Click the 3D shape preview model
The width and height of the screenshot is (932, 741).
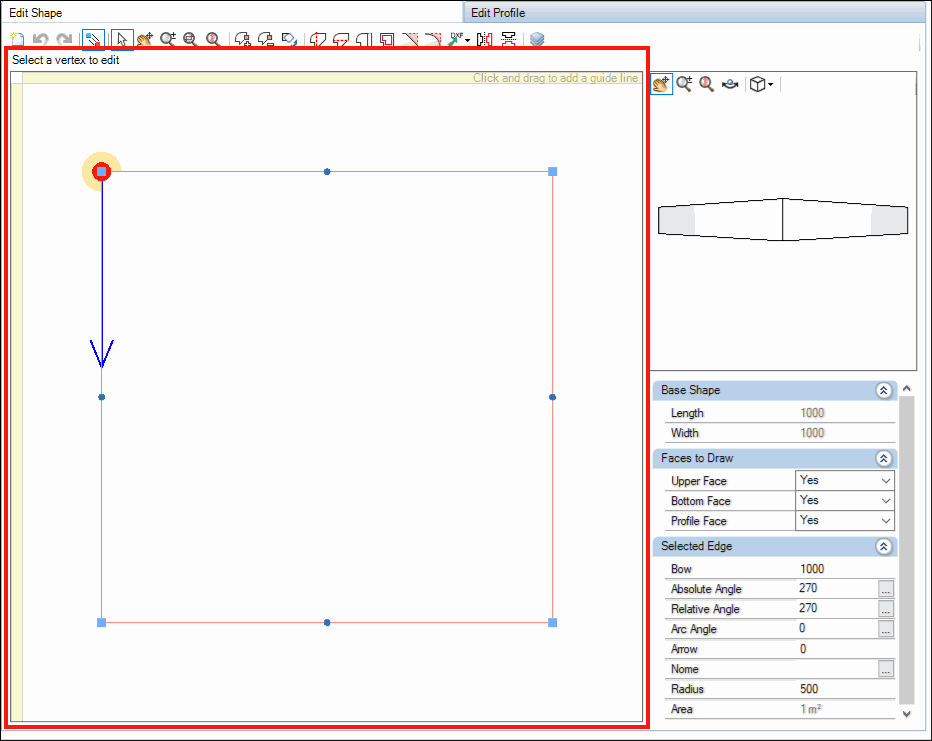coord(783,219)
